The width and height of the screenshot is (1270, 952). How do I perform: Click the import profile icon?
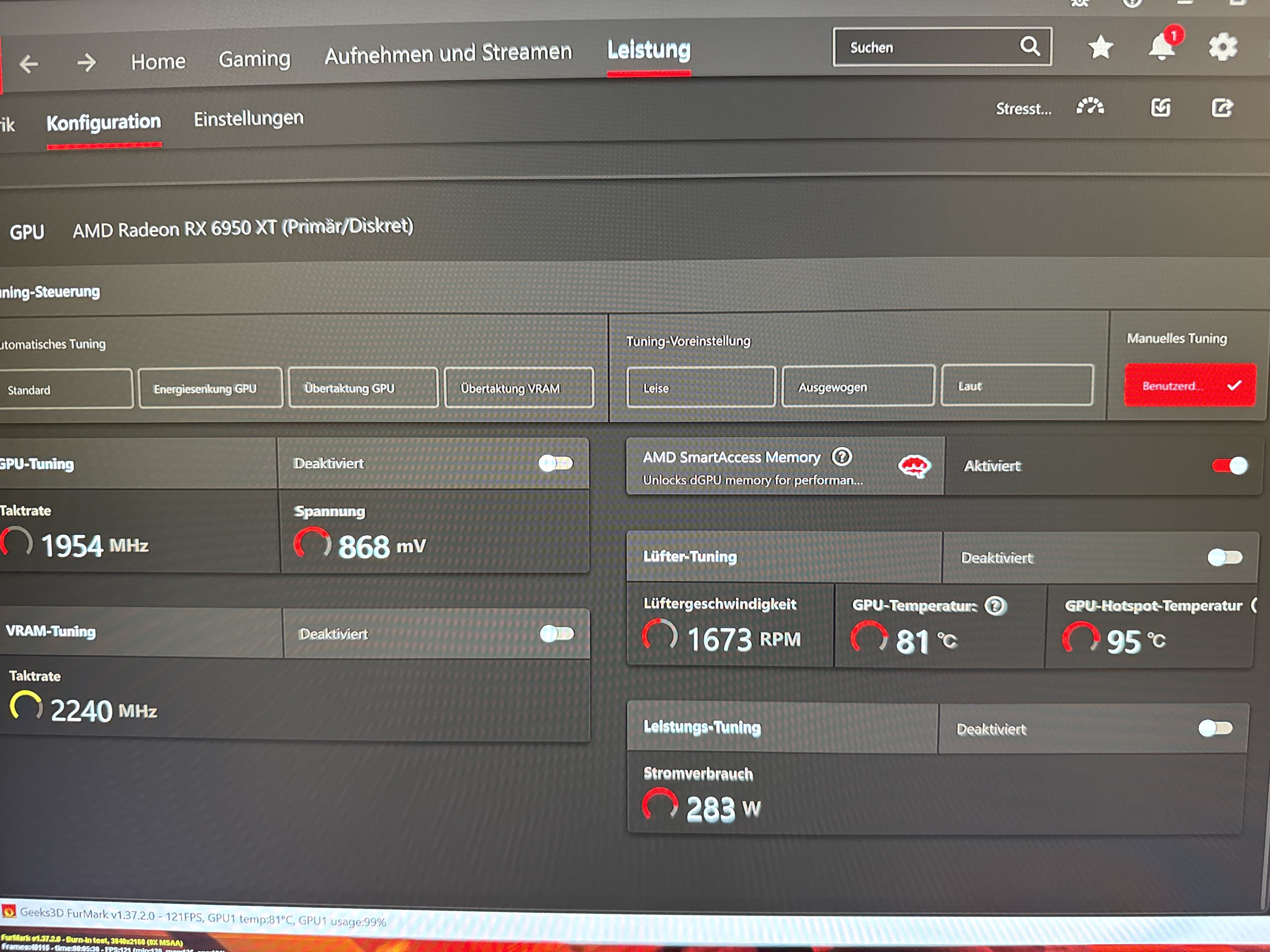click(1160, 107)
